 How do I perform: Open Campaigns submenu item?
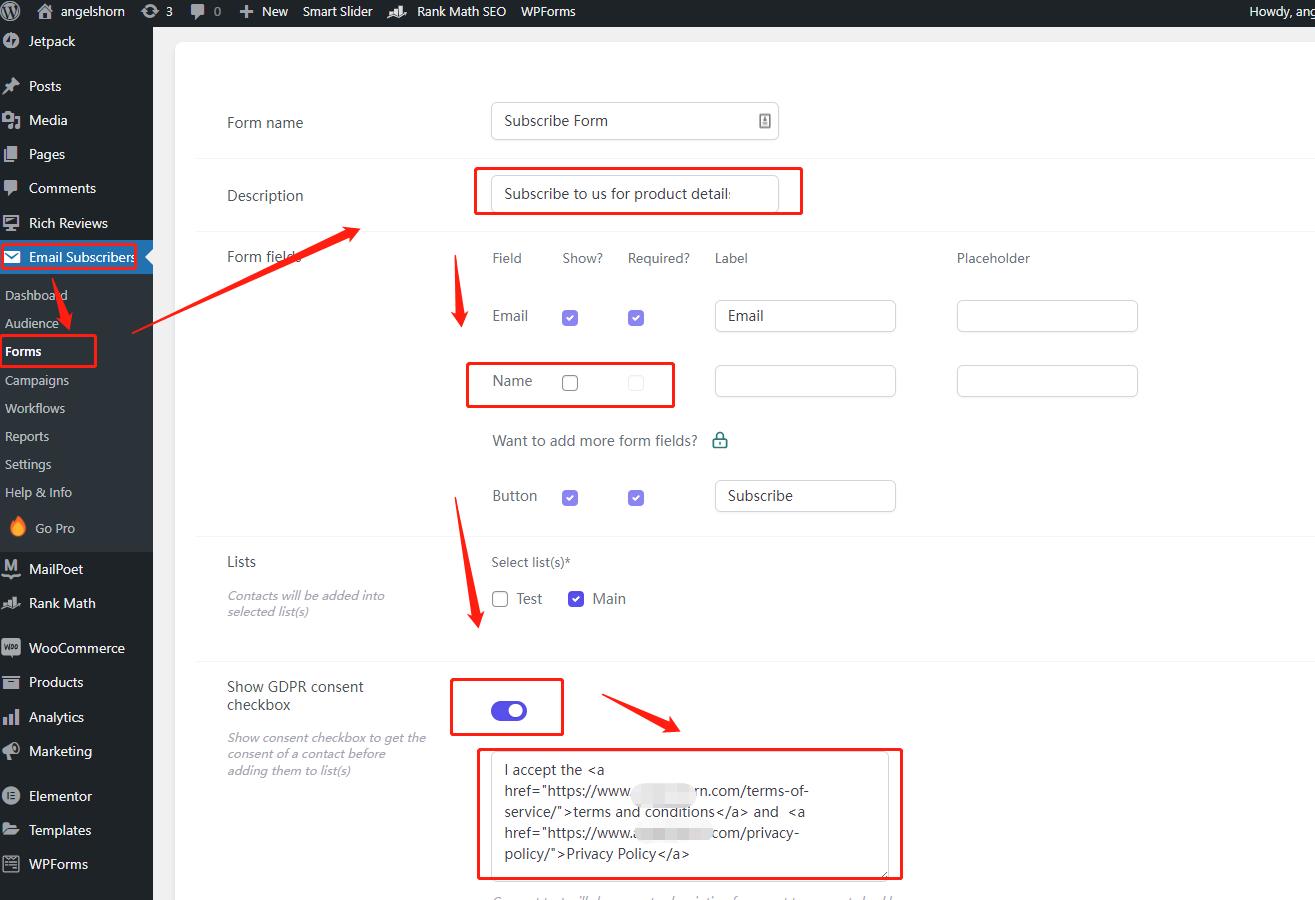tap(37, 380)
